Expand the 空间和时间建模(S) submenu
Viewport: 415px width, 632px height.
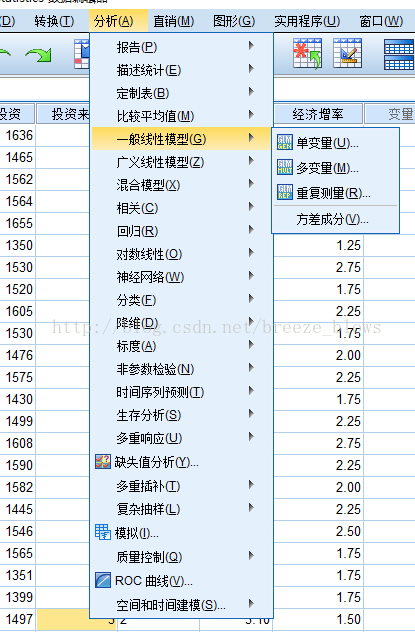click(x=182, y=605)
